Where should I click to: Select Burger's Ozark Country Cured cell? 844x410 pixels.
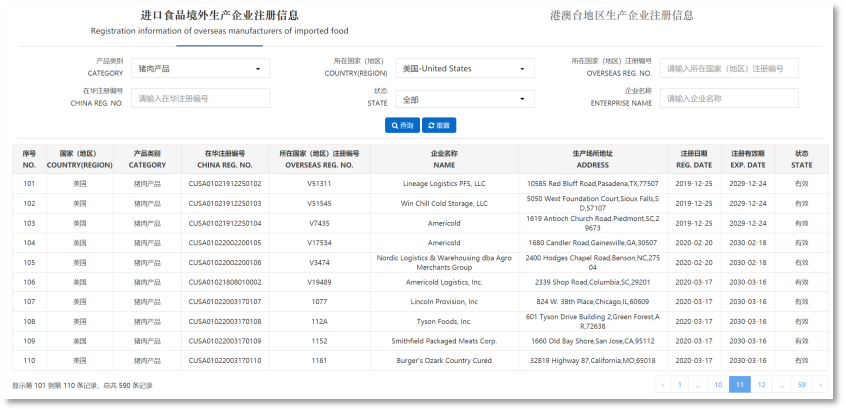444,360
